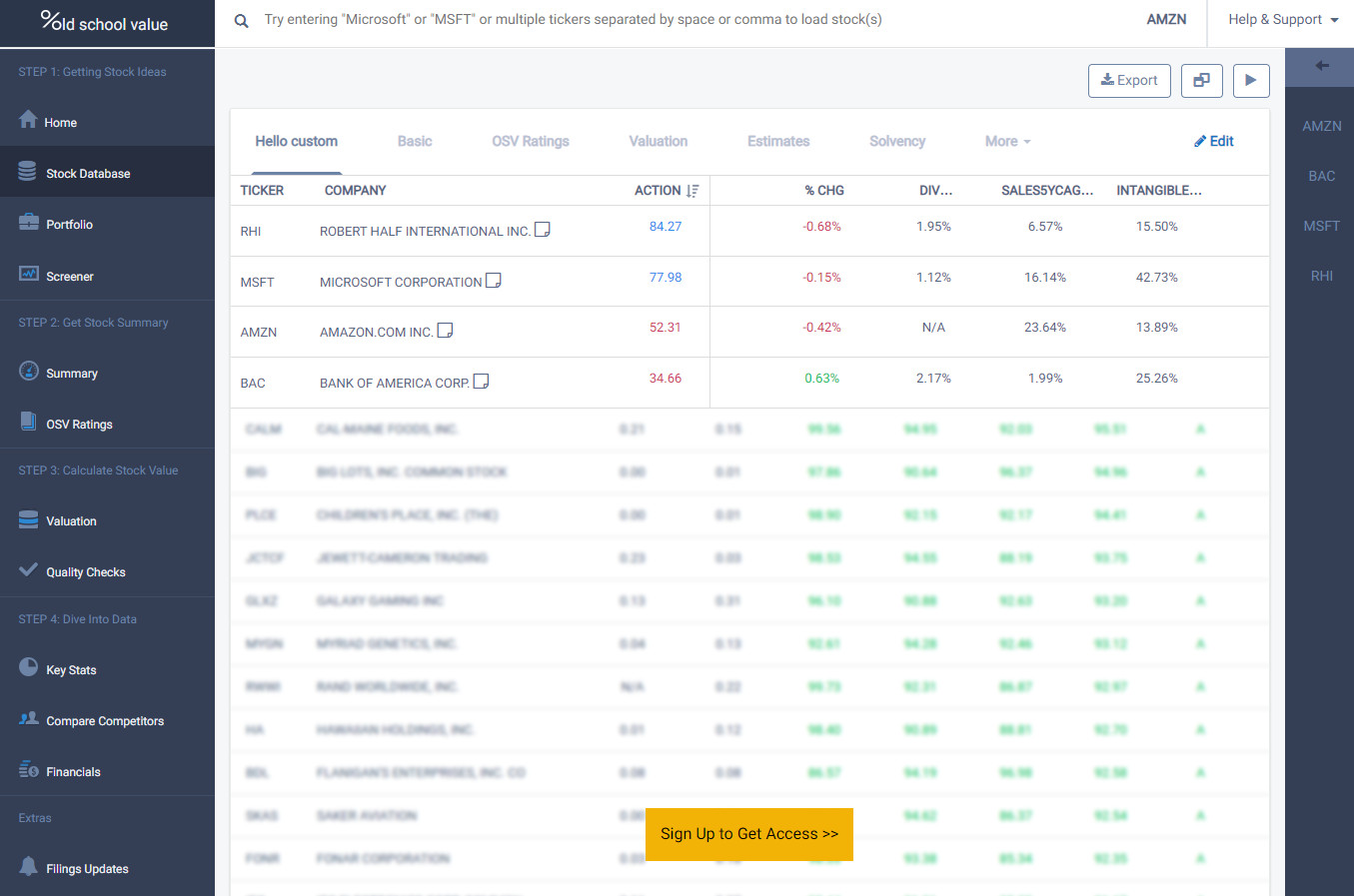Screen dimensions: 1354x896
Task: Click action score 34.66
Action: (666, 379)
